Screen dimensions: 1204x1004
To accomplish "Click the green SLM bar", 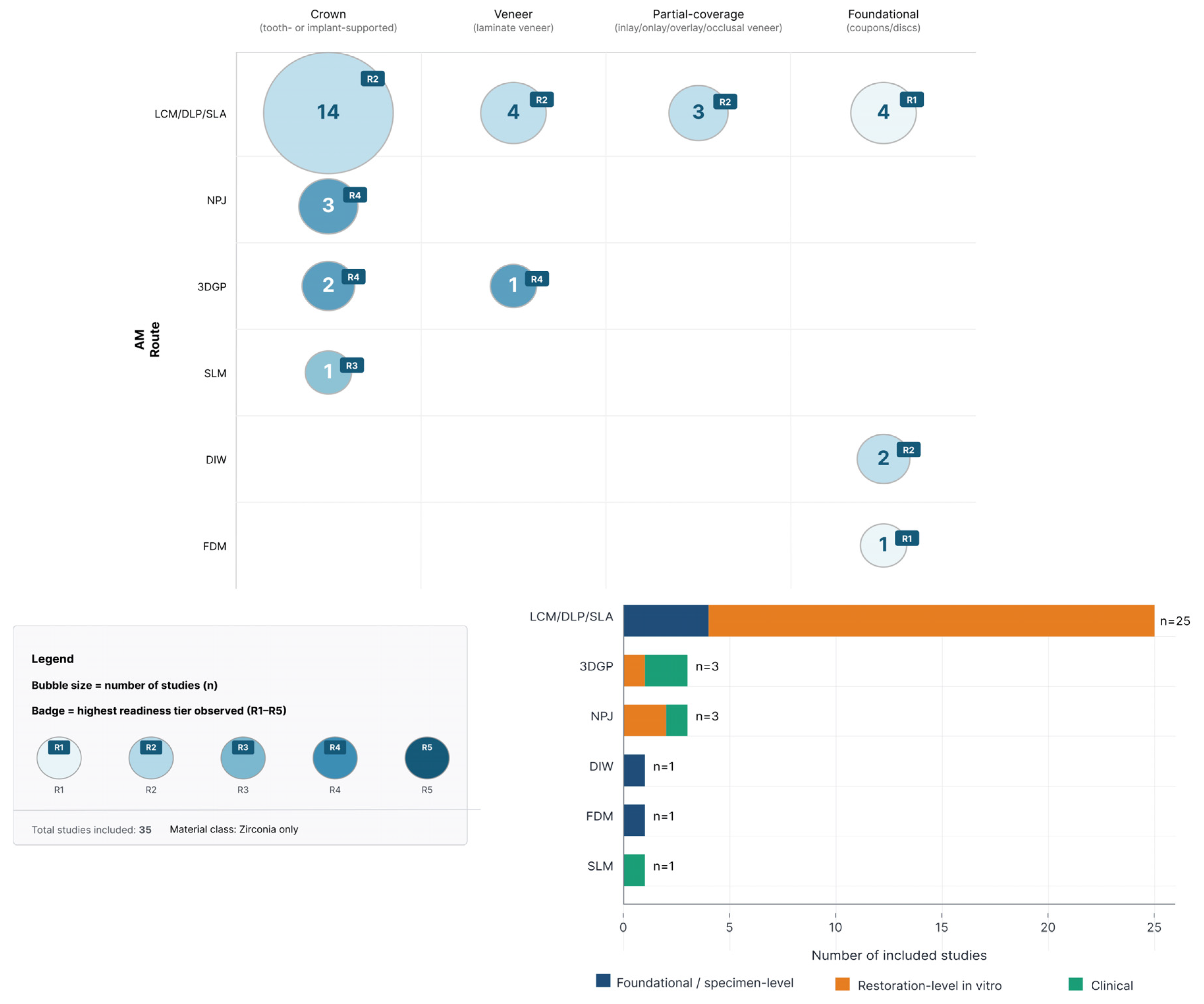I will [634, 870].
